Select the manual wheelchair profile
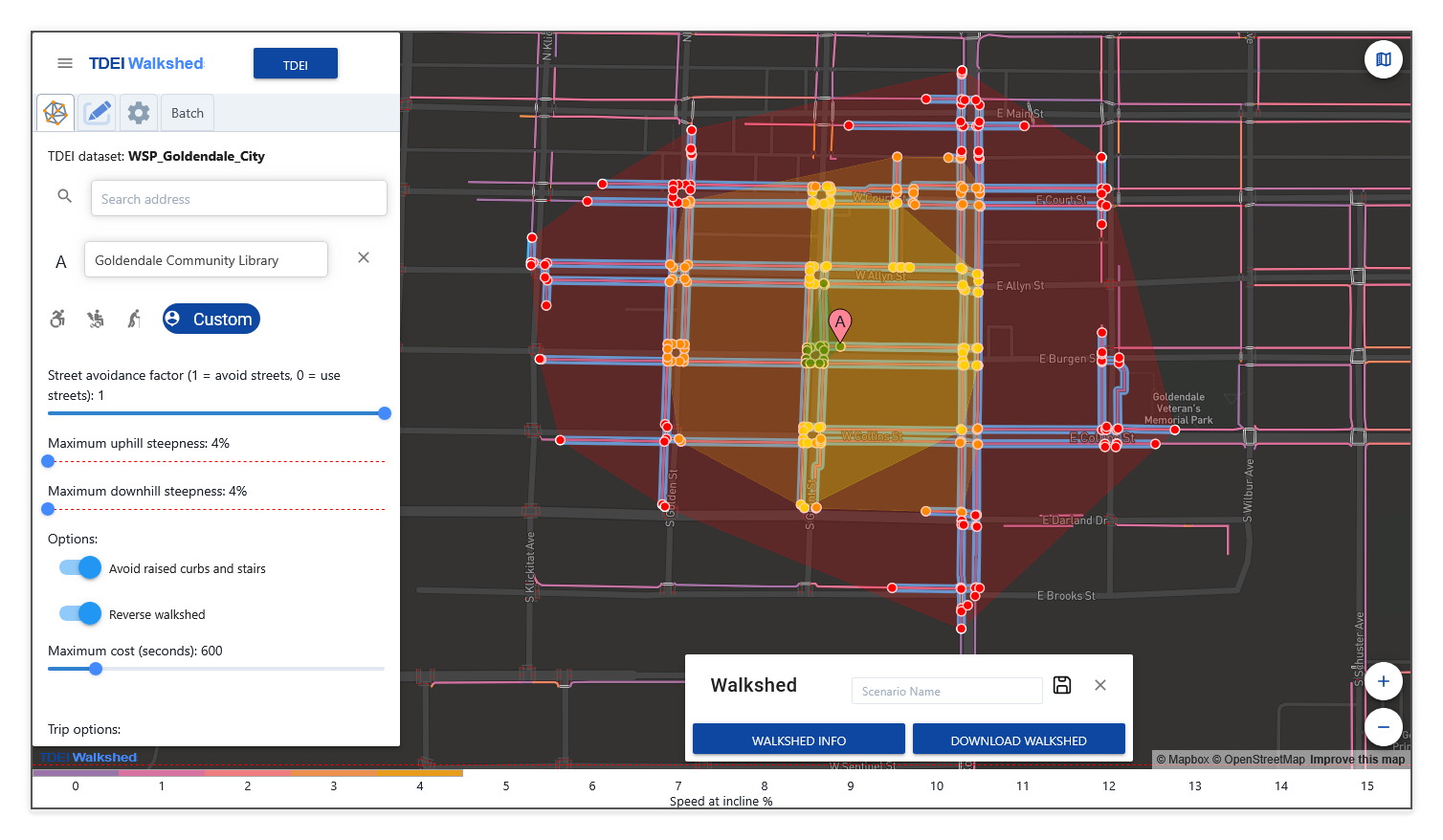Image resolution: width=1443 pixels, height=840 pixels. [58, 319]
